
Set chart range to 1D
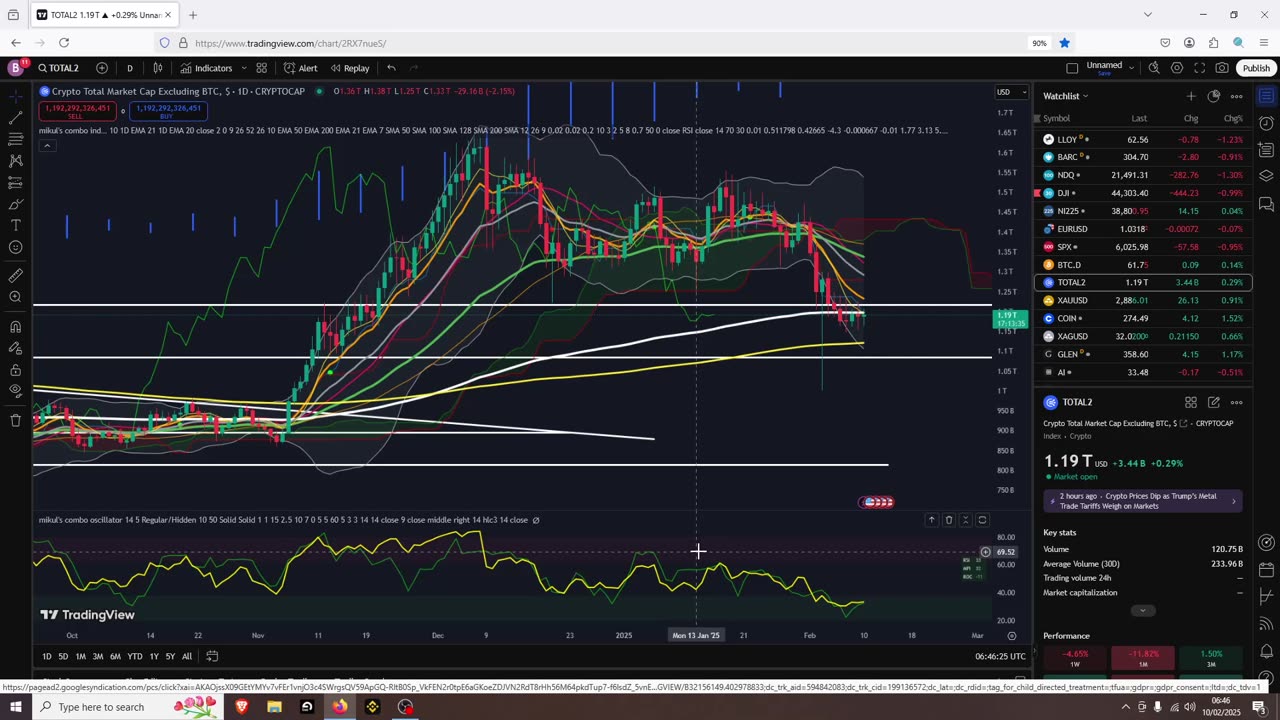pyautogui.click(x=46, y=656)
